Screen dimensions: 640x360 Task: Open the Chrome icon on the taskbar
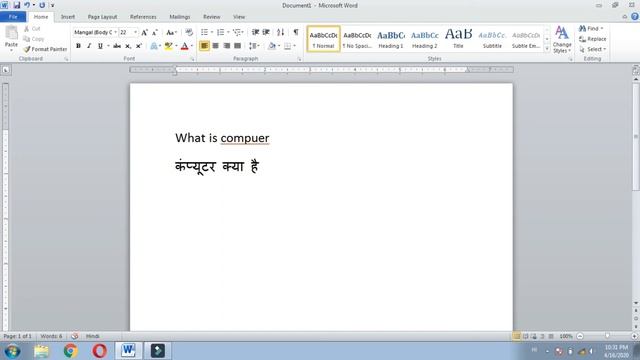tap(70, 351)
